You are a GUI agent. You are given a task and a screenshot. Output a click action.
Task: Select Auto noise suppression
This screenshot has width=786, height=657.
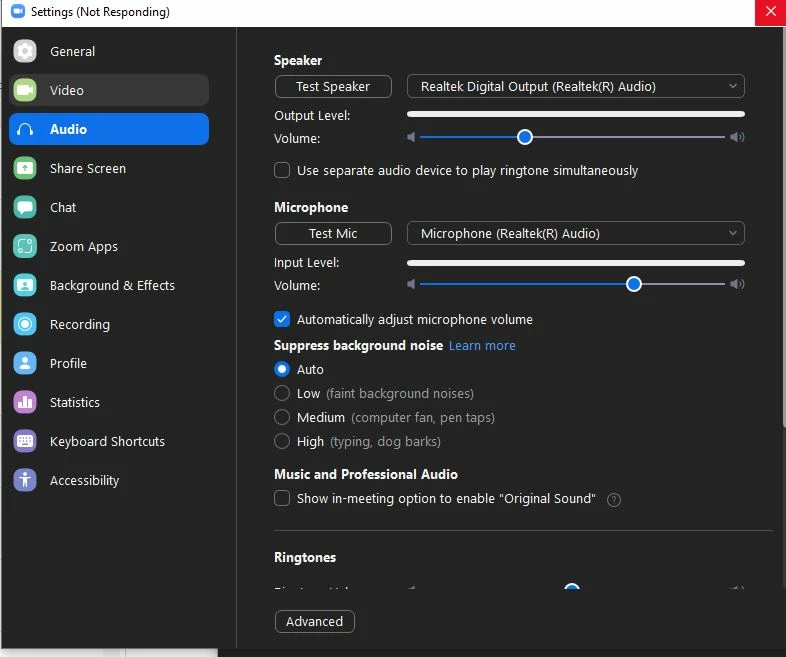[282, 369]
